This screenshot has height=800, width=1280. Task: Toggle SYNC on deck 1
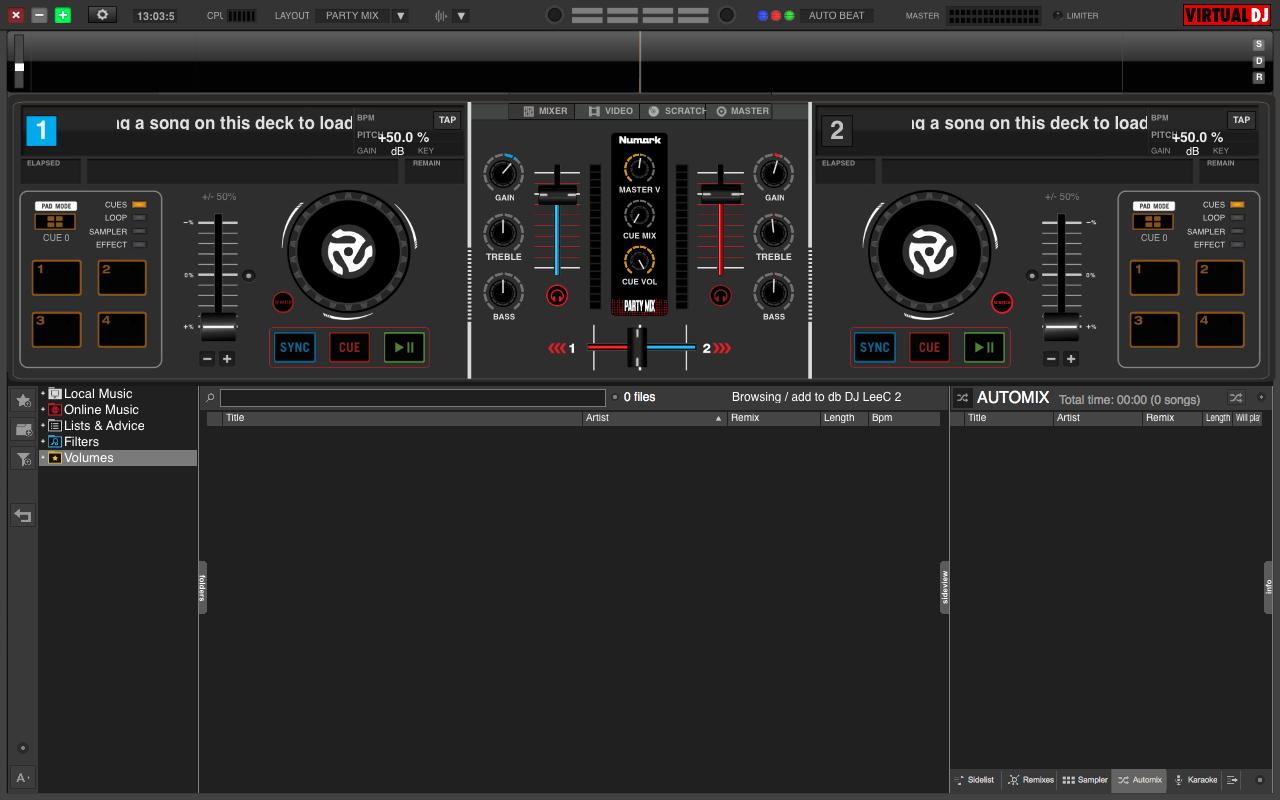(x=295, y=347)
